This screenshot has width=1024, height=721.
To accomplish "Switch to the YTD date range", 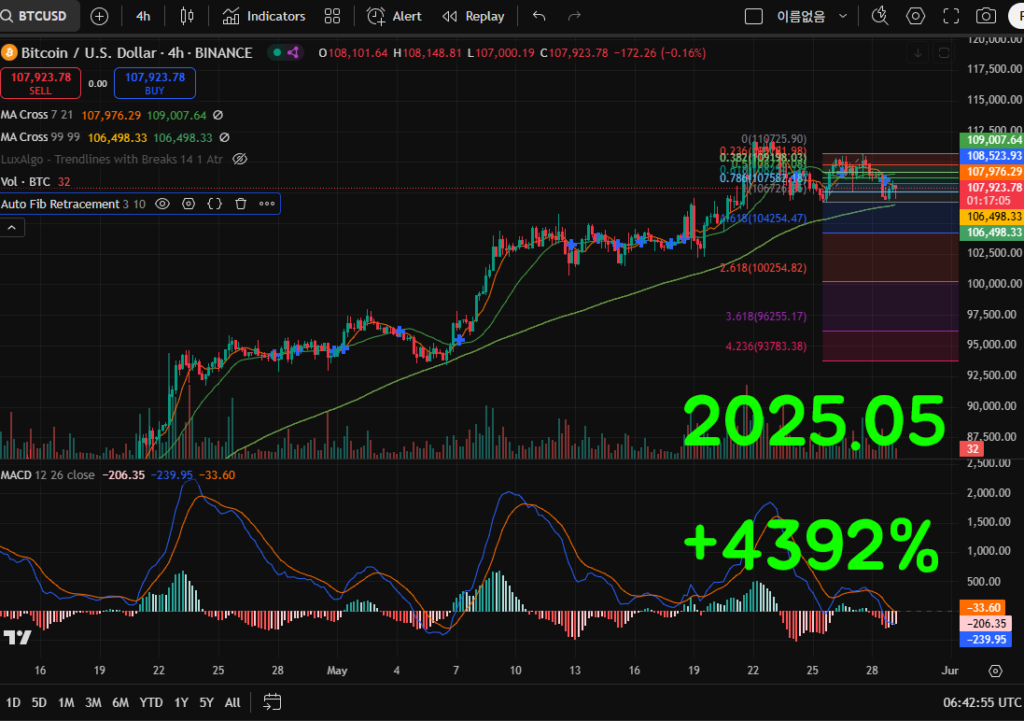I will (151, 703).
